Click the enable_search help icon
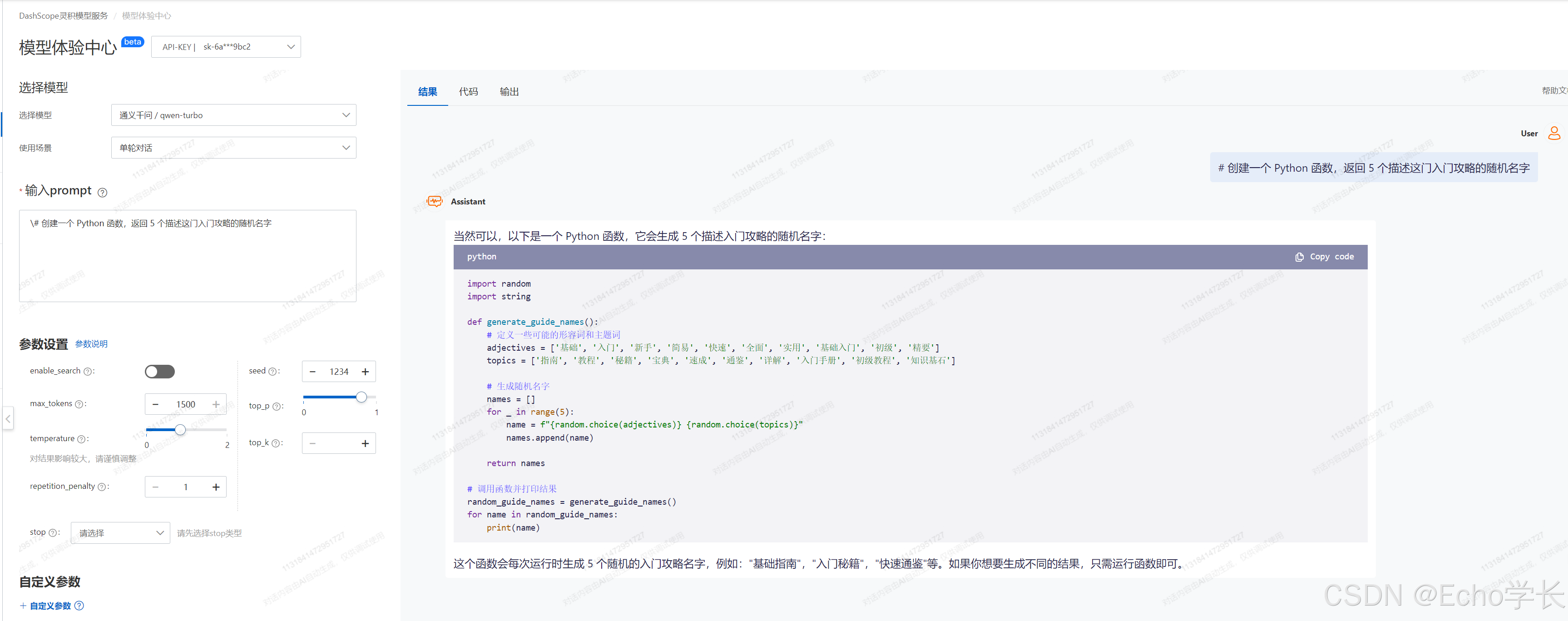This screenshot has height=621, width=1568. (x=88, y=372)
